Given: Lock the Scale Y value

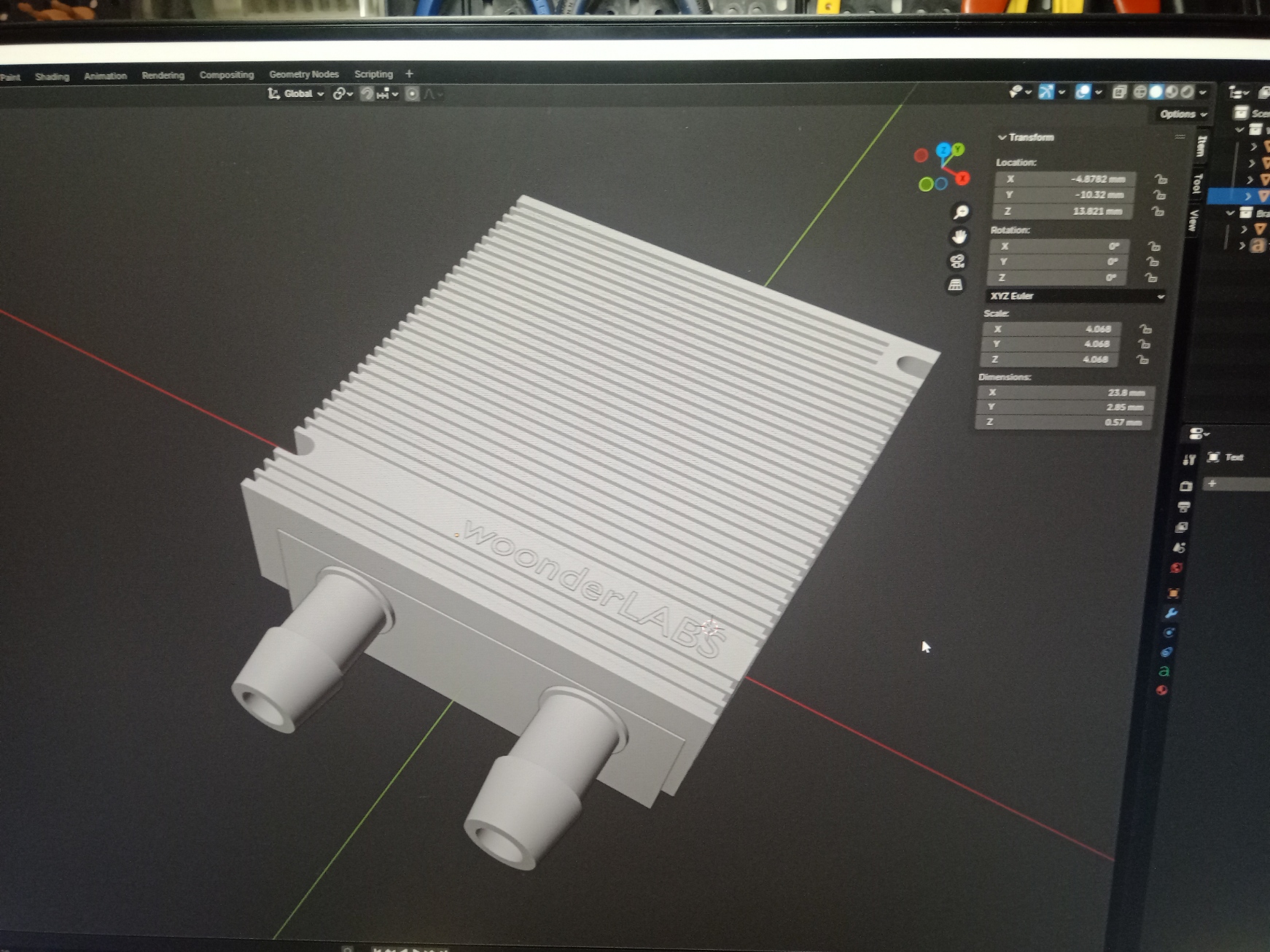Looking at the screenshot, I should click(1144, 344).
